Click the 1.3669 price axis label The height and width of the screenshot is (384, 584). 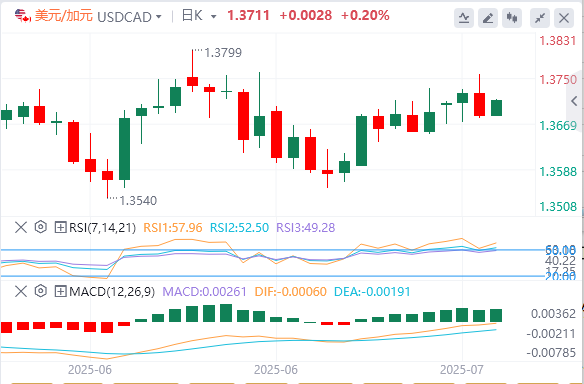click(x=558, y=126)
